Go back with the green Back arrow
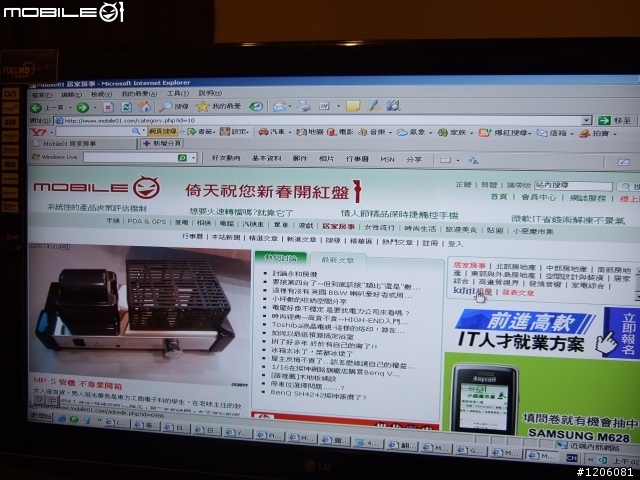The height and width of the screenshot is (480, 640). click(36, 107)
